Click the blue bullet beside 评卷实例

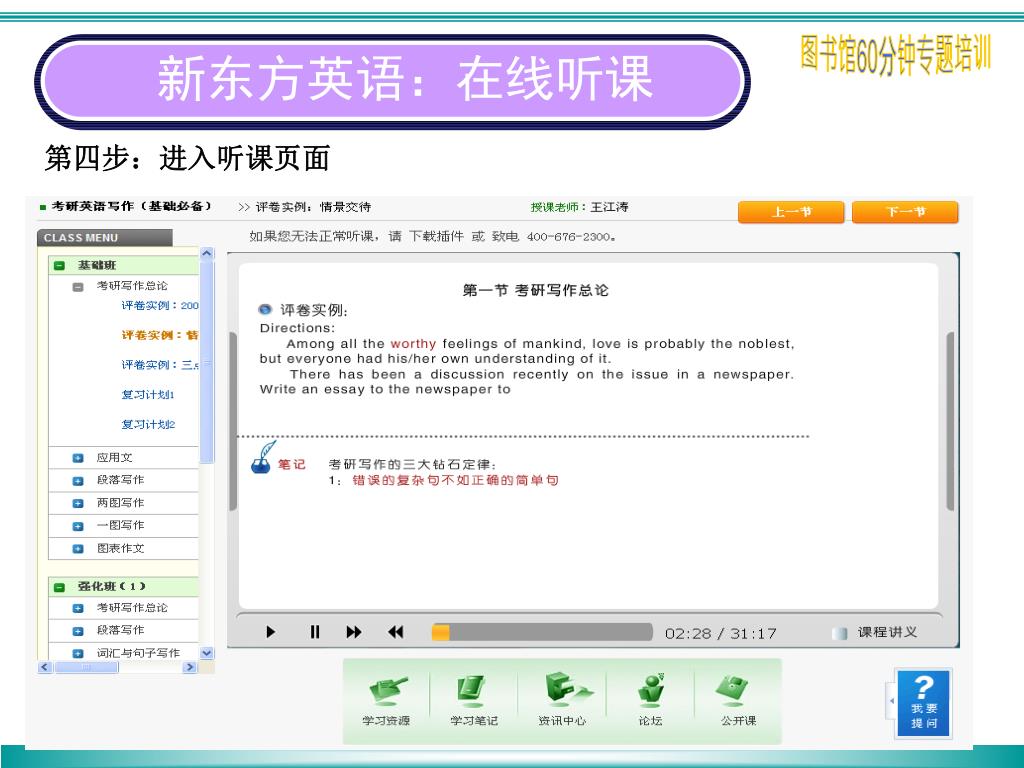[x=265, y=310]
